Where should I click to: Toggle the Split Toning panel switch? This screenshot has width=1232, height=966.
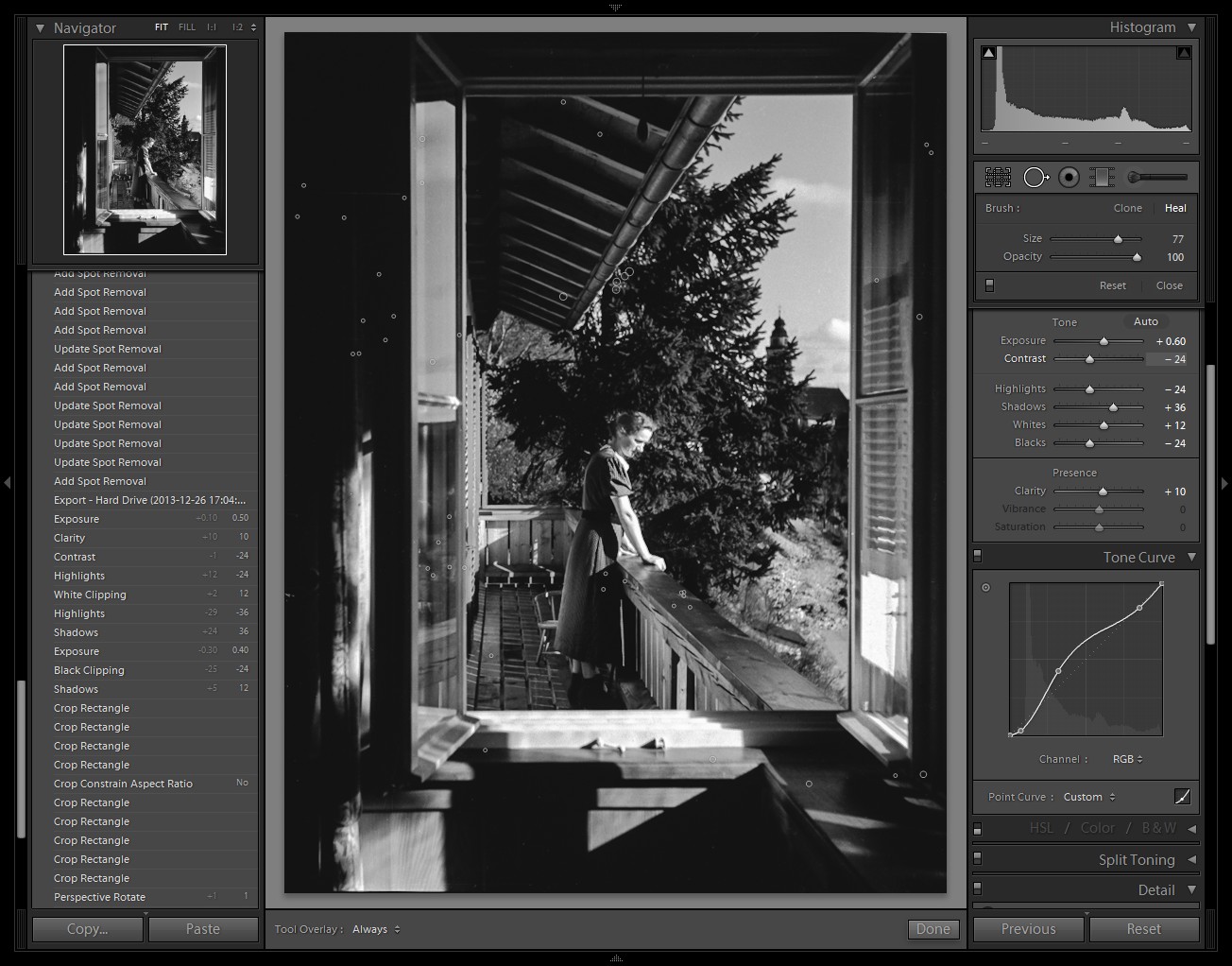[978, 859]
